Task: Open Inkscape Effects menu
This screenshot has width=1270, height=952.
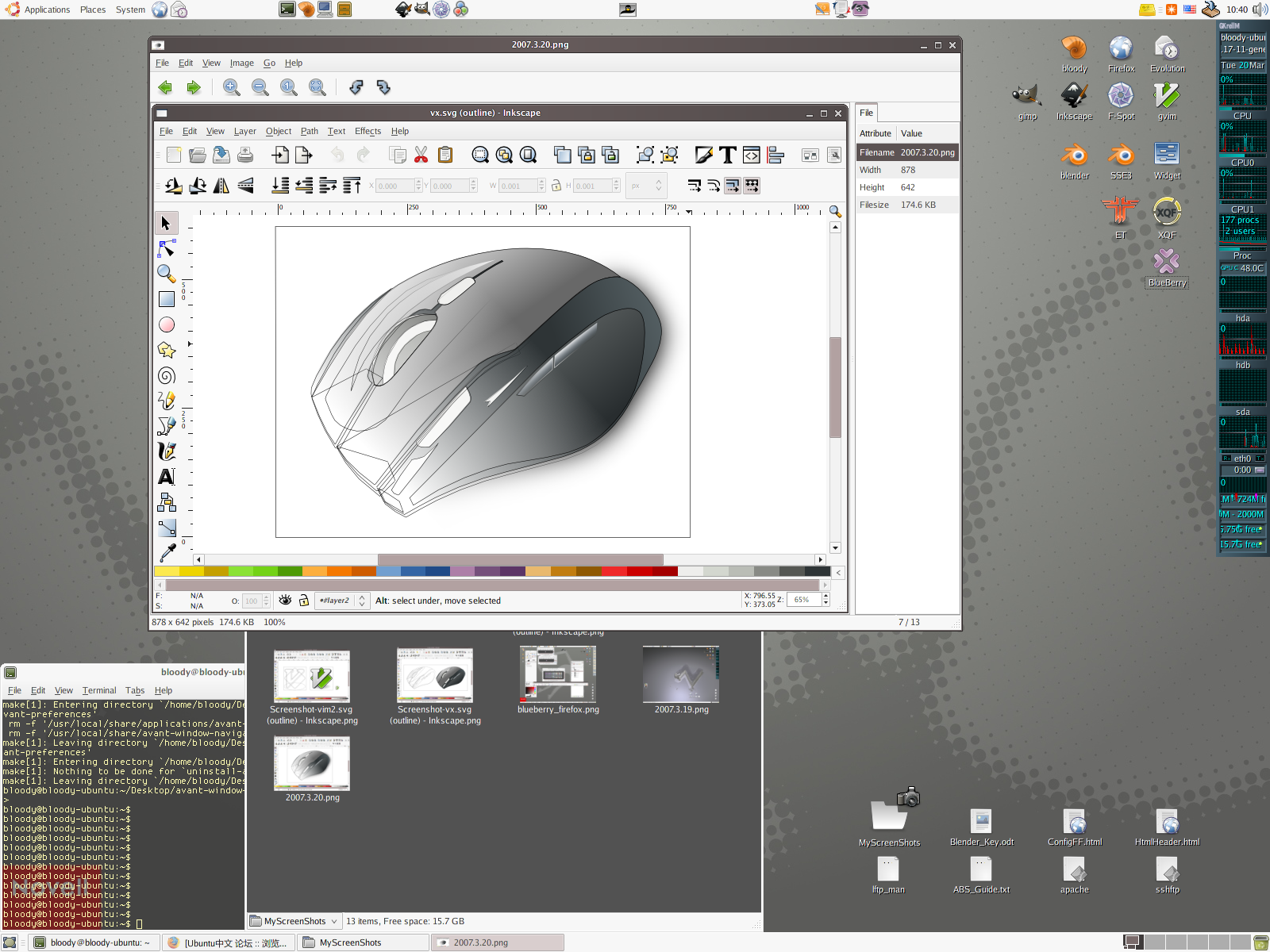Action: click(368, 132)
